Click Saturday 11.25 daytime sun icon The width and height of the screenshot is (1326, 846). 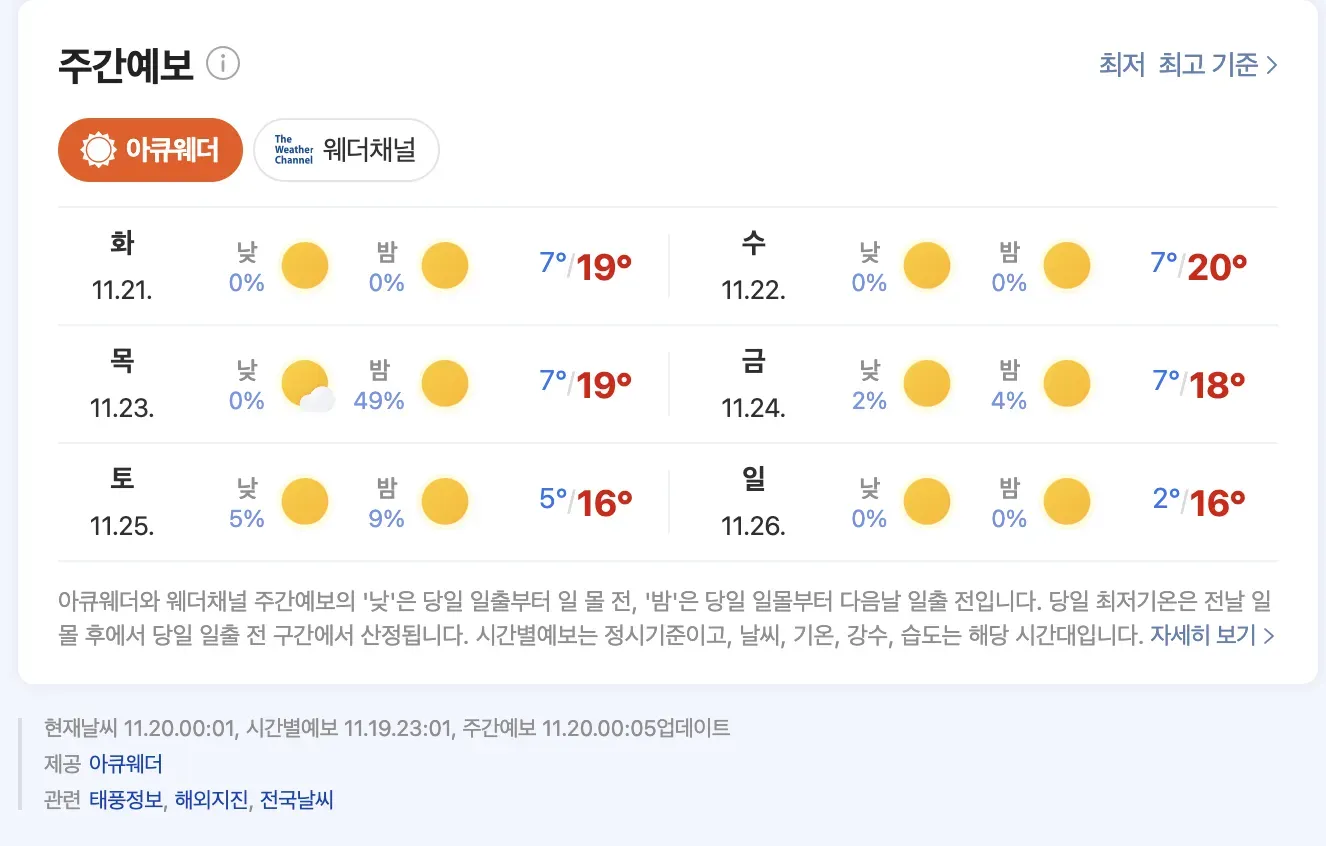coord(305,502)
